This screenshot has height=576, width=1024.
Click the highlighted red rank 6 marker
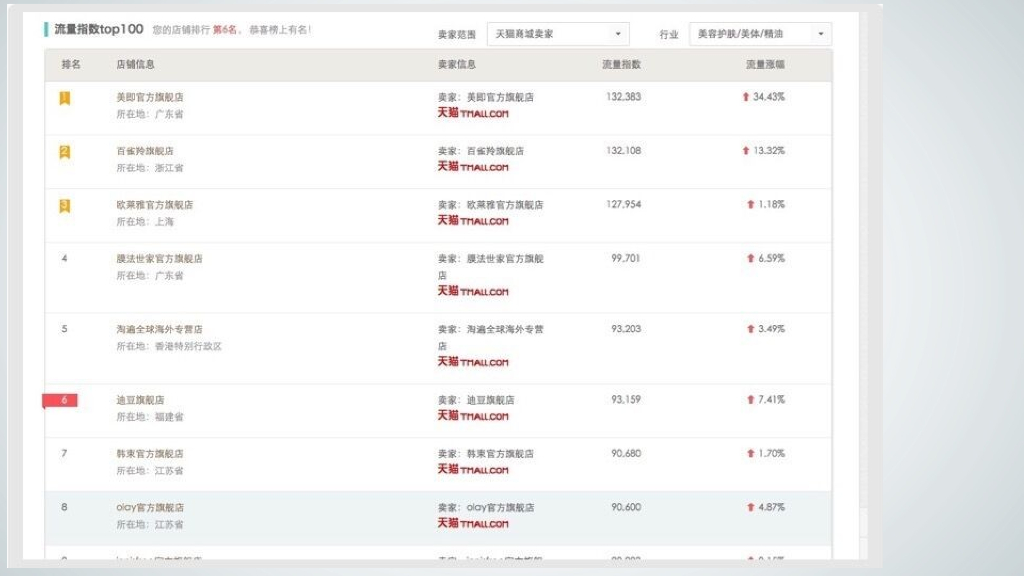63,399
